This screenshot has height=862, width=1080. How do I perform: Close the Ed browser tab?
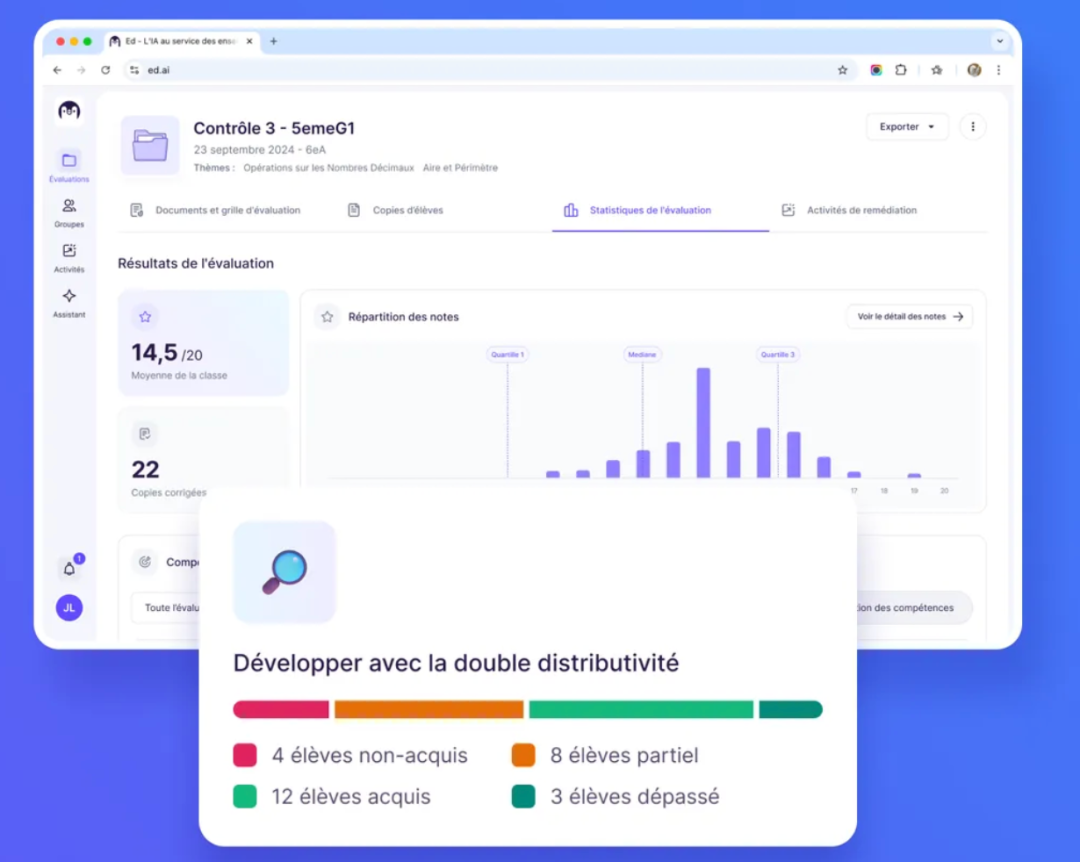click(x=249, y=41)
